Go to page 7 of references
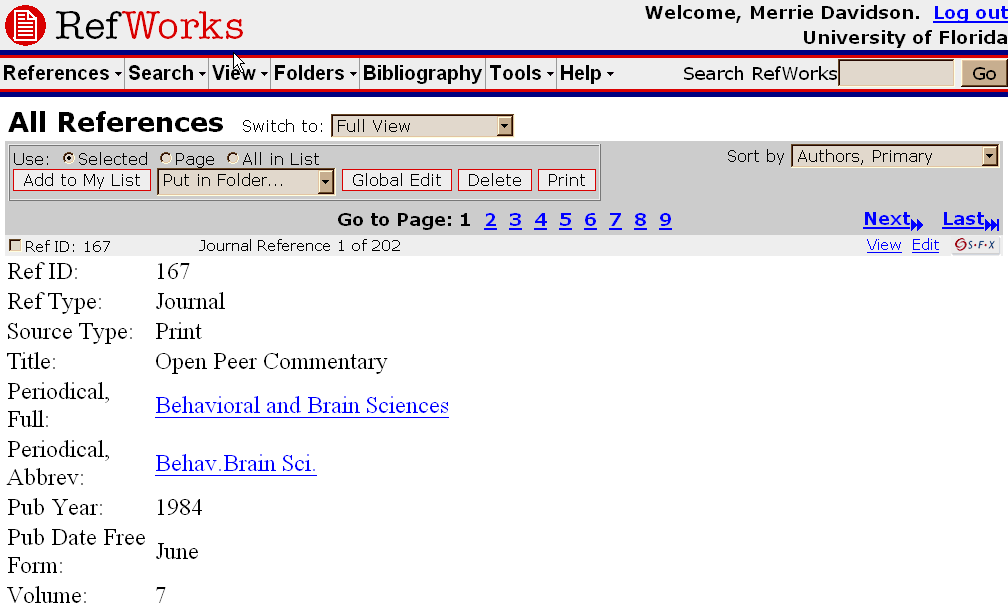The image size is (1008, 609). click(615, 221)
